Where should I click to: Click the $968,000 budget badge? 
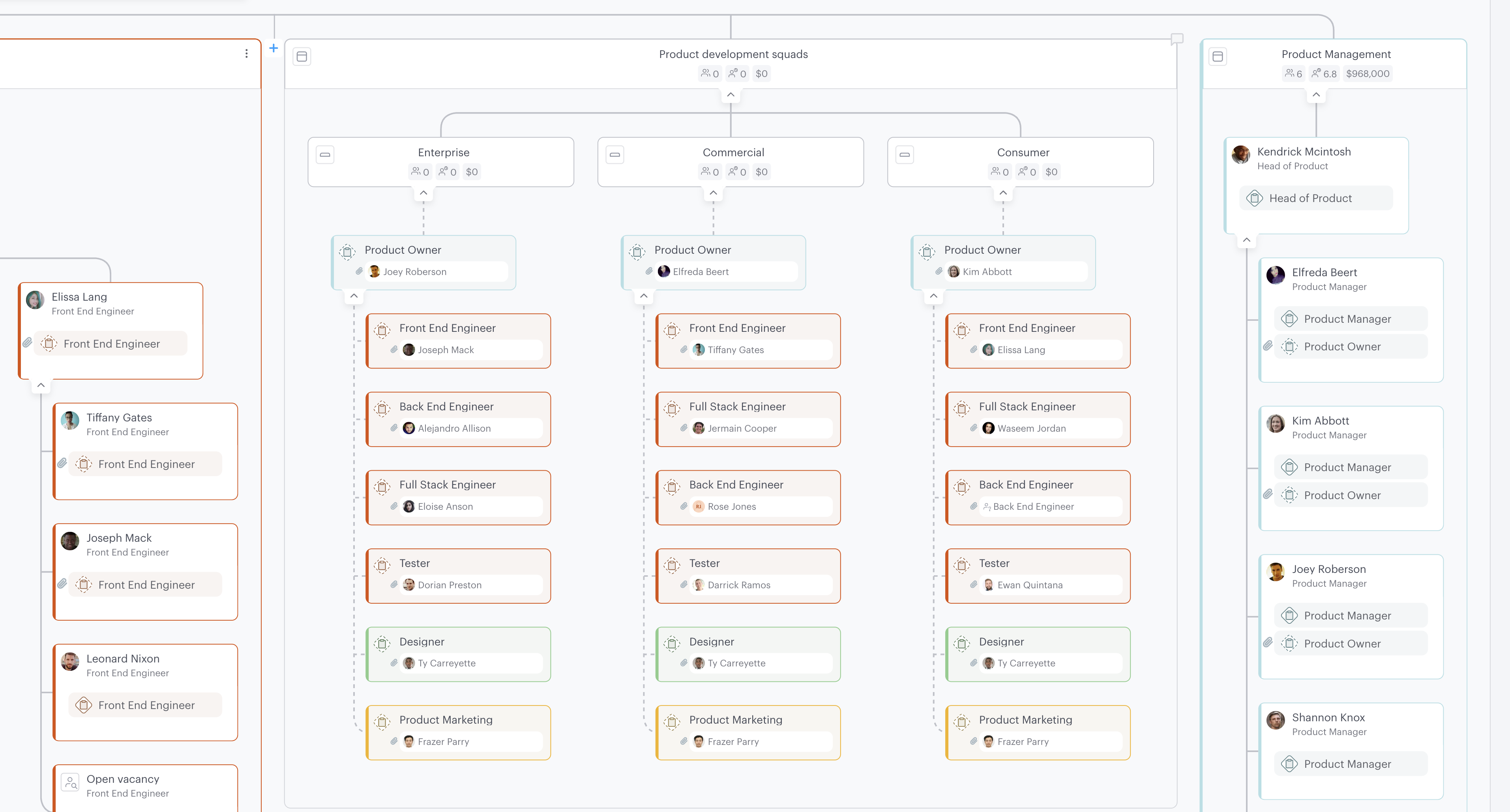(1368, 73)
